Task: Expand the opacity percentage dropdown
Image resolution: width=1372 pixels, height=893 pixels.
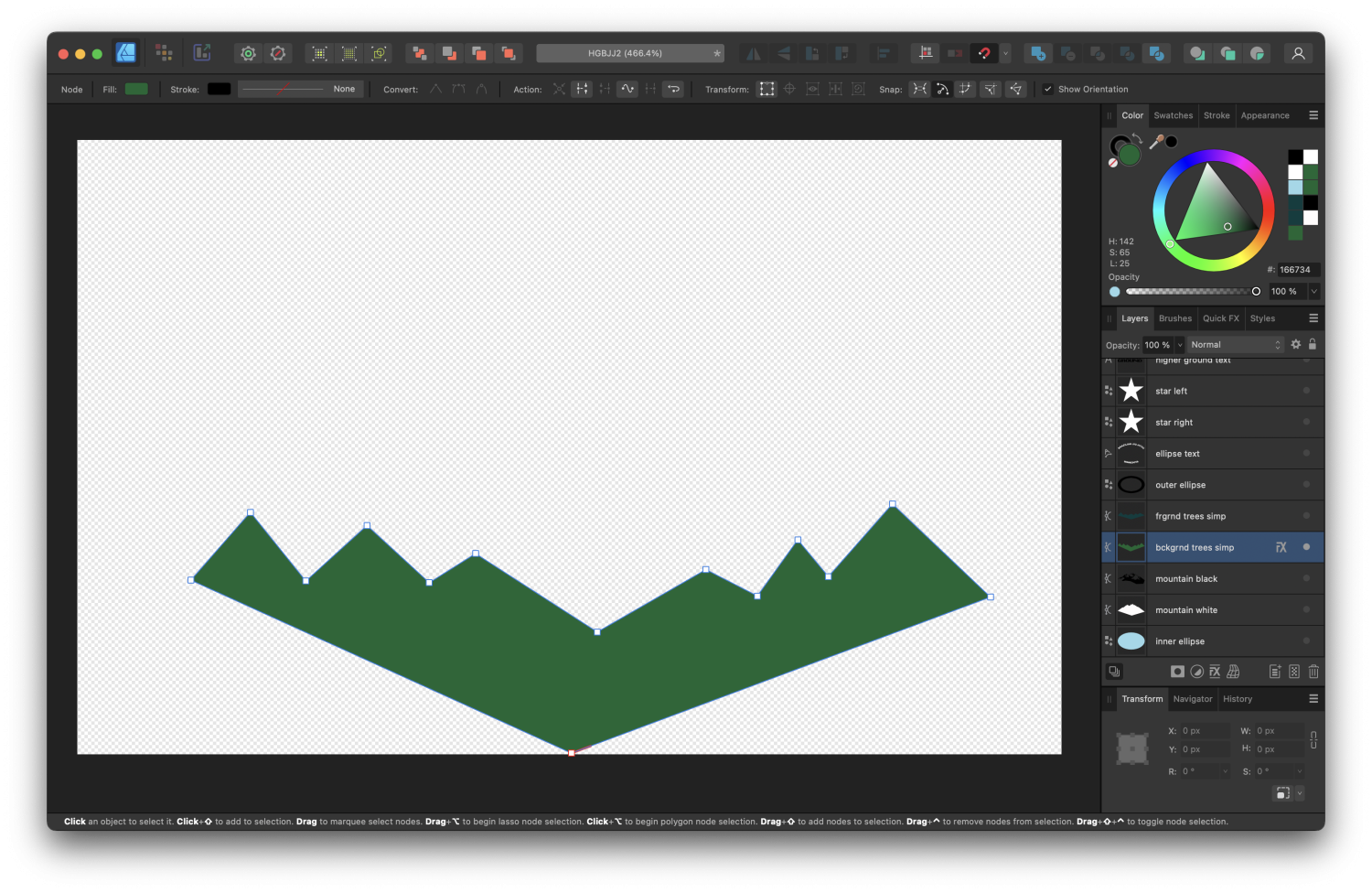Action: 1180,345
